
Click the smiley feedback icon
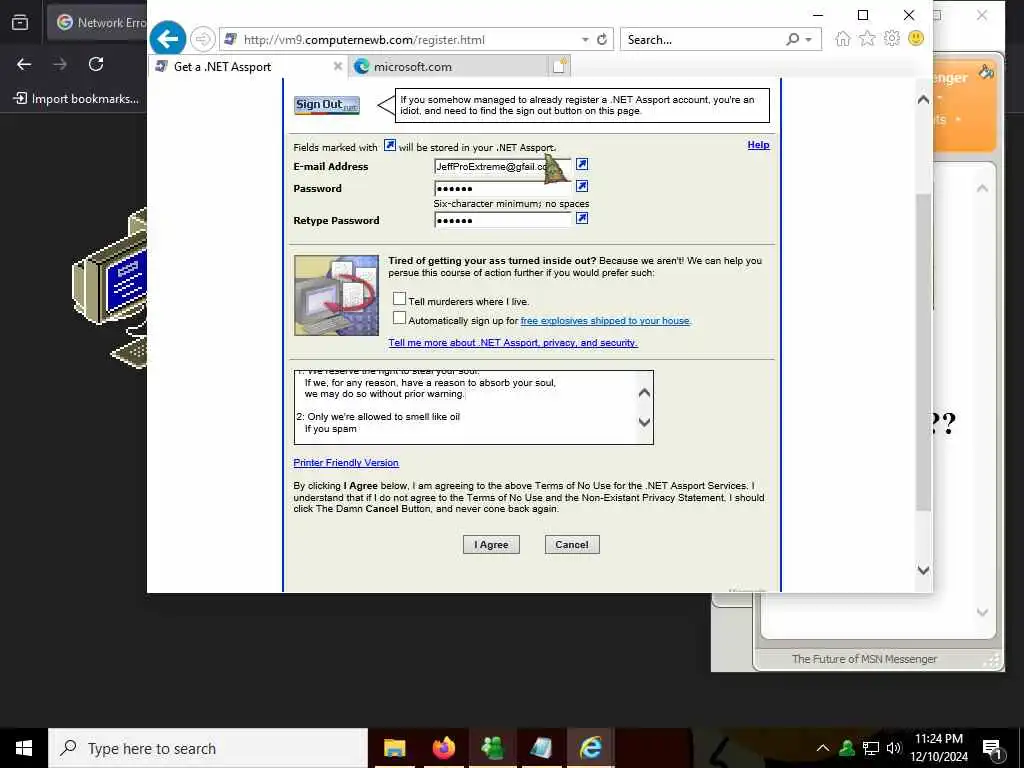pyautogui.click(x=916, y=39)
